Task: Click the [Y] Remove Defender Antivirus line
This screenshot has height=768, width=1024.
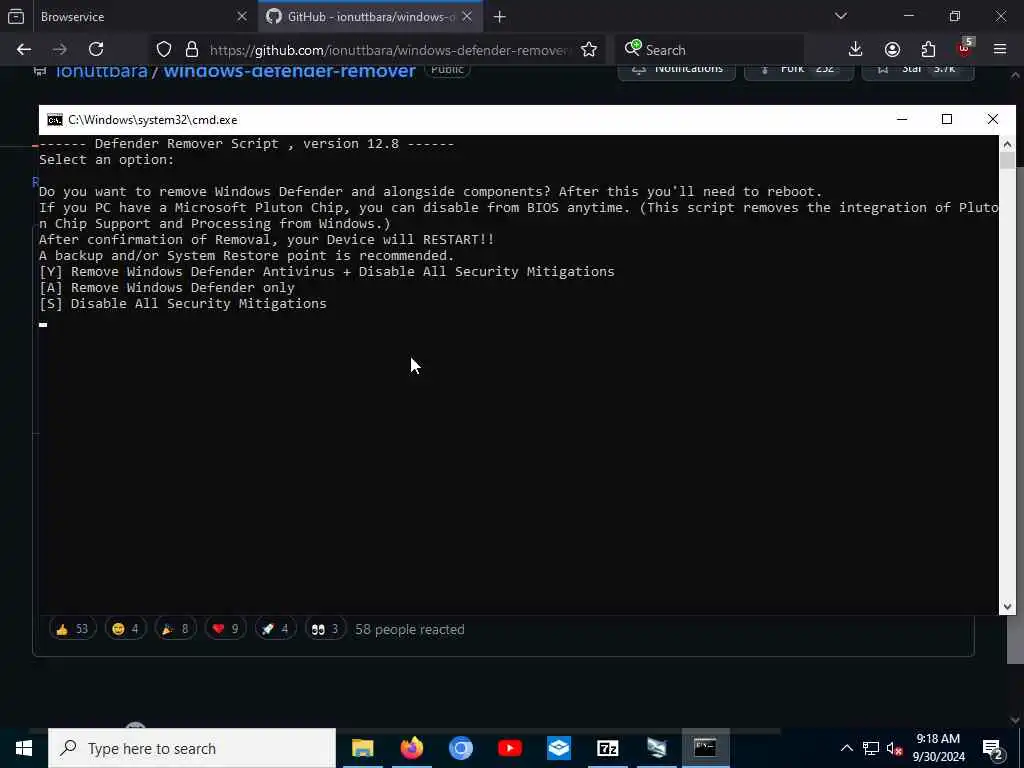Action: click(x=327, y=272)
